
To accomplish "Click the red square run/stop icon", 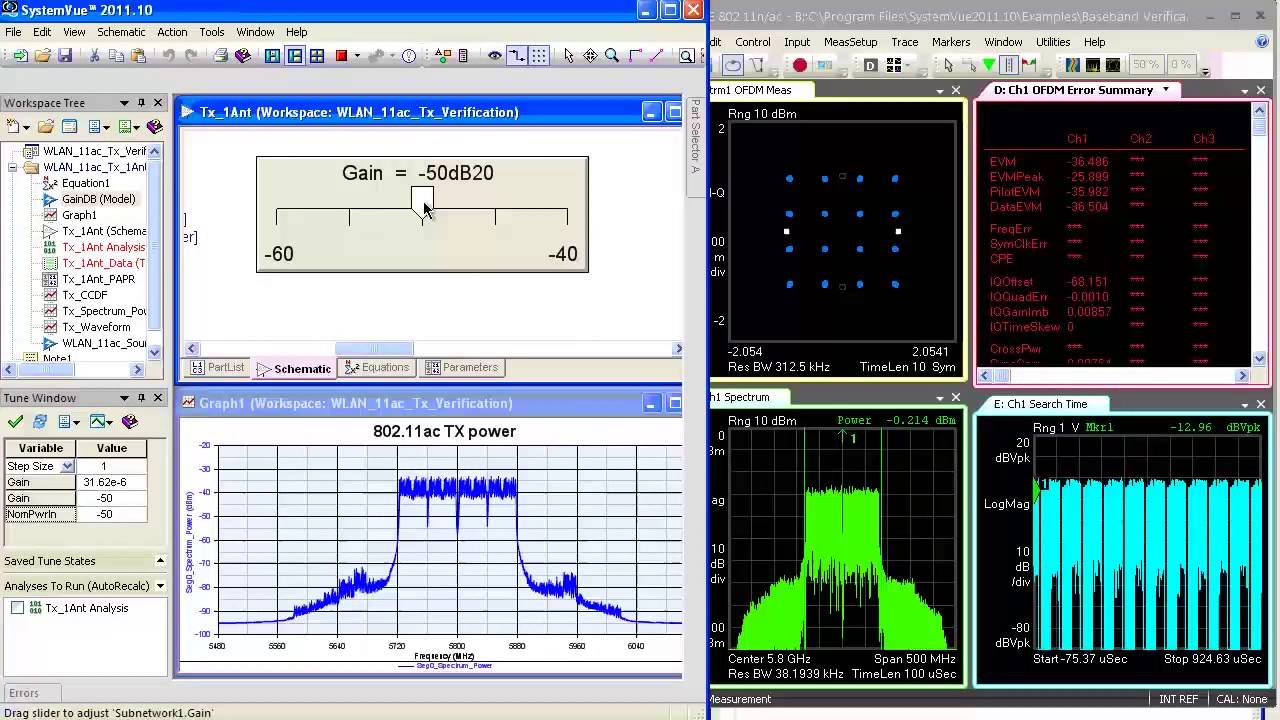I will 341,56.
